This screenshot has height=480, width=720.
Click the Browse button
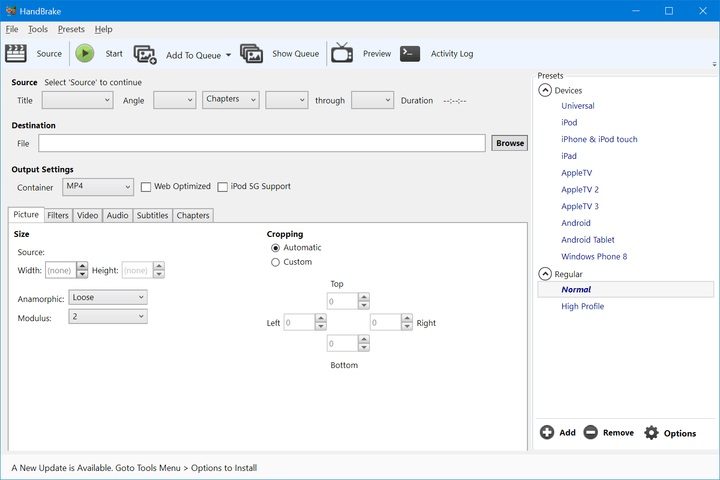click(510, 143)
